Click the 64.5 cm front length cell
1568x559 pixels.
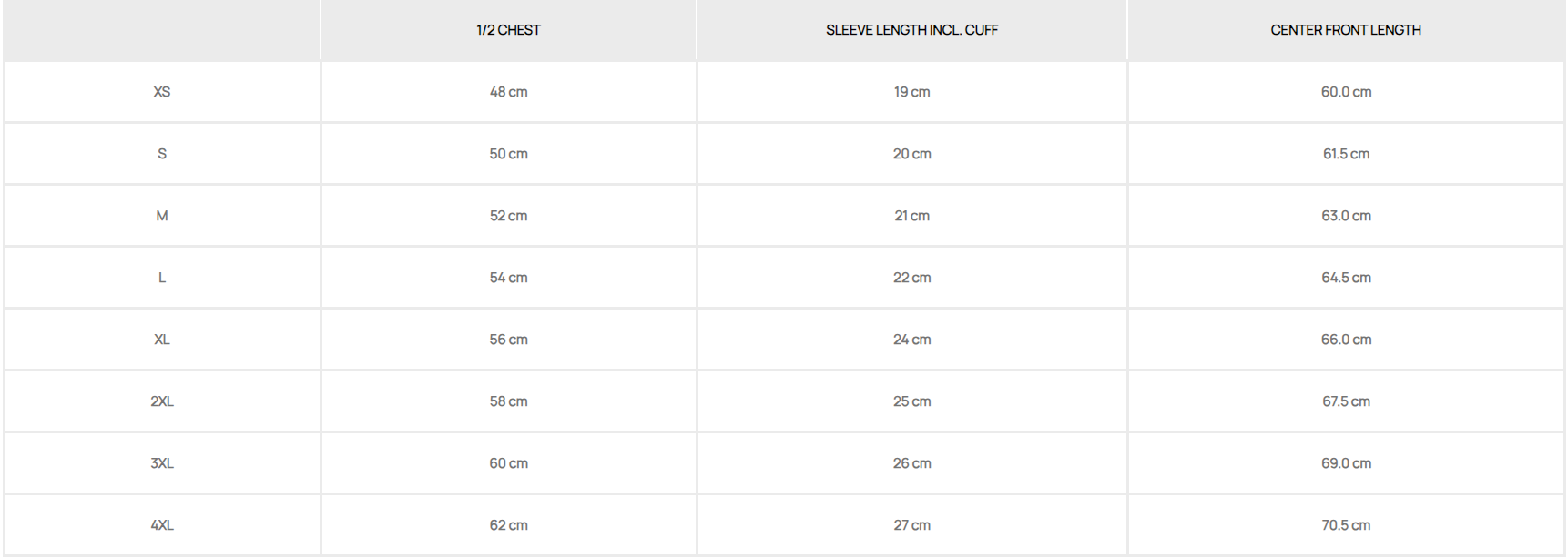[x=1346, y=278]
